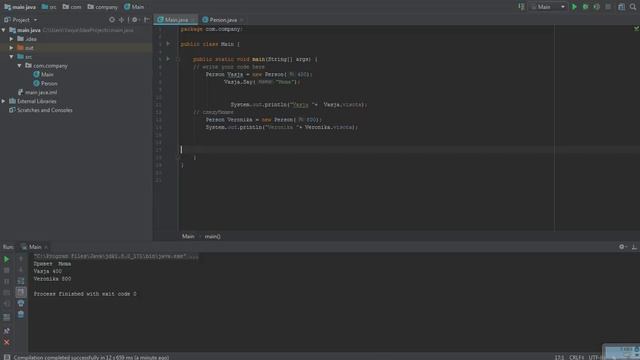Click "Process finished with exit code 0" text
Screen dimensions: 640x360
click(85, 294)
